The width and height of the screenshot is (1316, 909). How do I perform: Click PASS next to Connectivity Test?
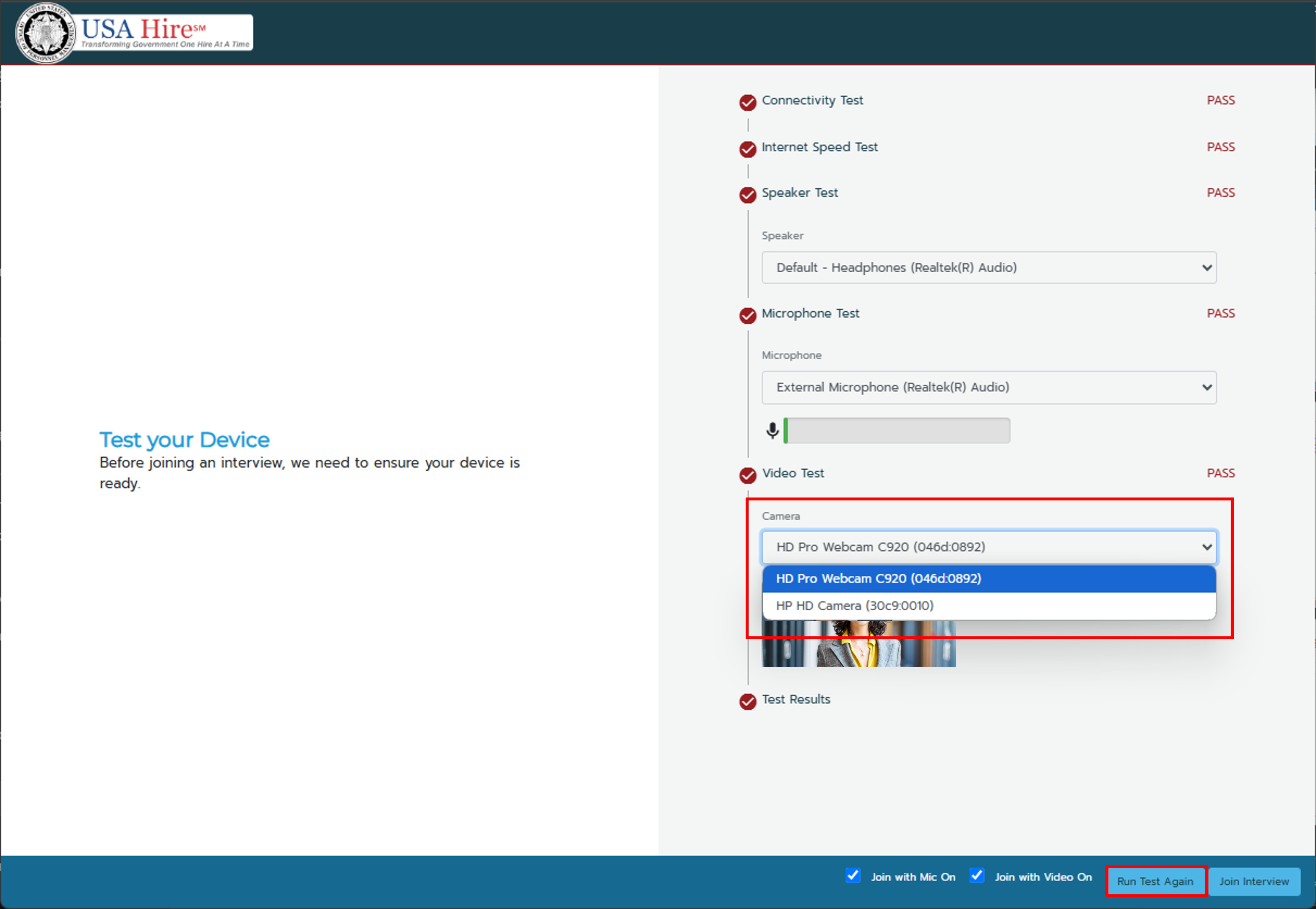(1221, 100)
